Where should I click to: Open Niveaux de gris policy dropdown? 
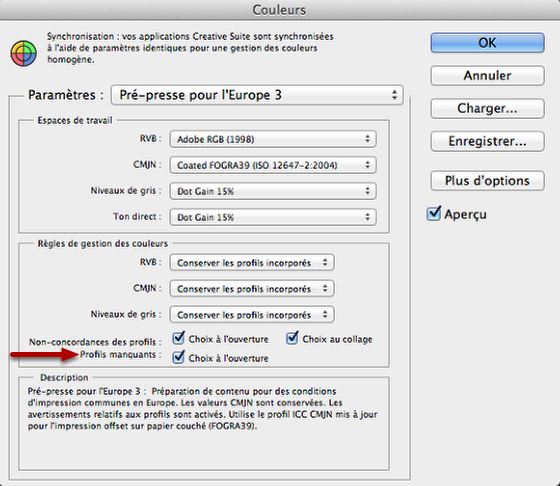252,315
